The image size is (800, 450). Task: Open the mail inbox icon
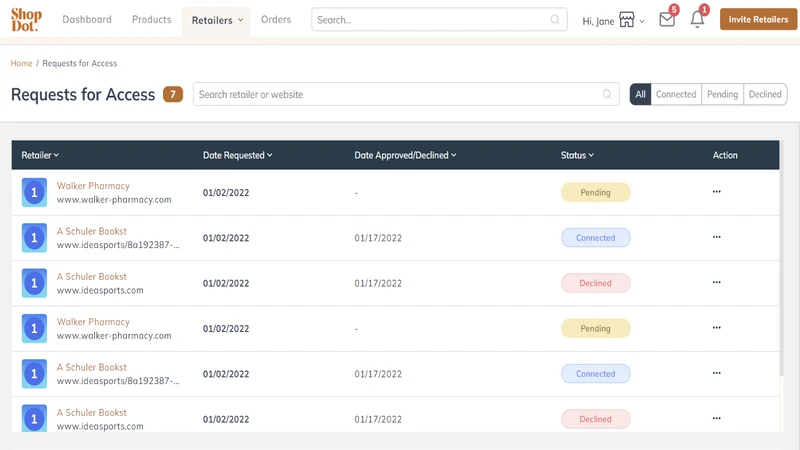pos(667,20)
